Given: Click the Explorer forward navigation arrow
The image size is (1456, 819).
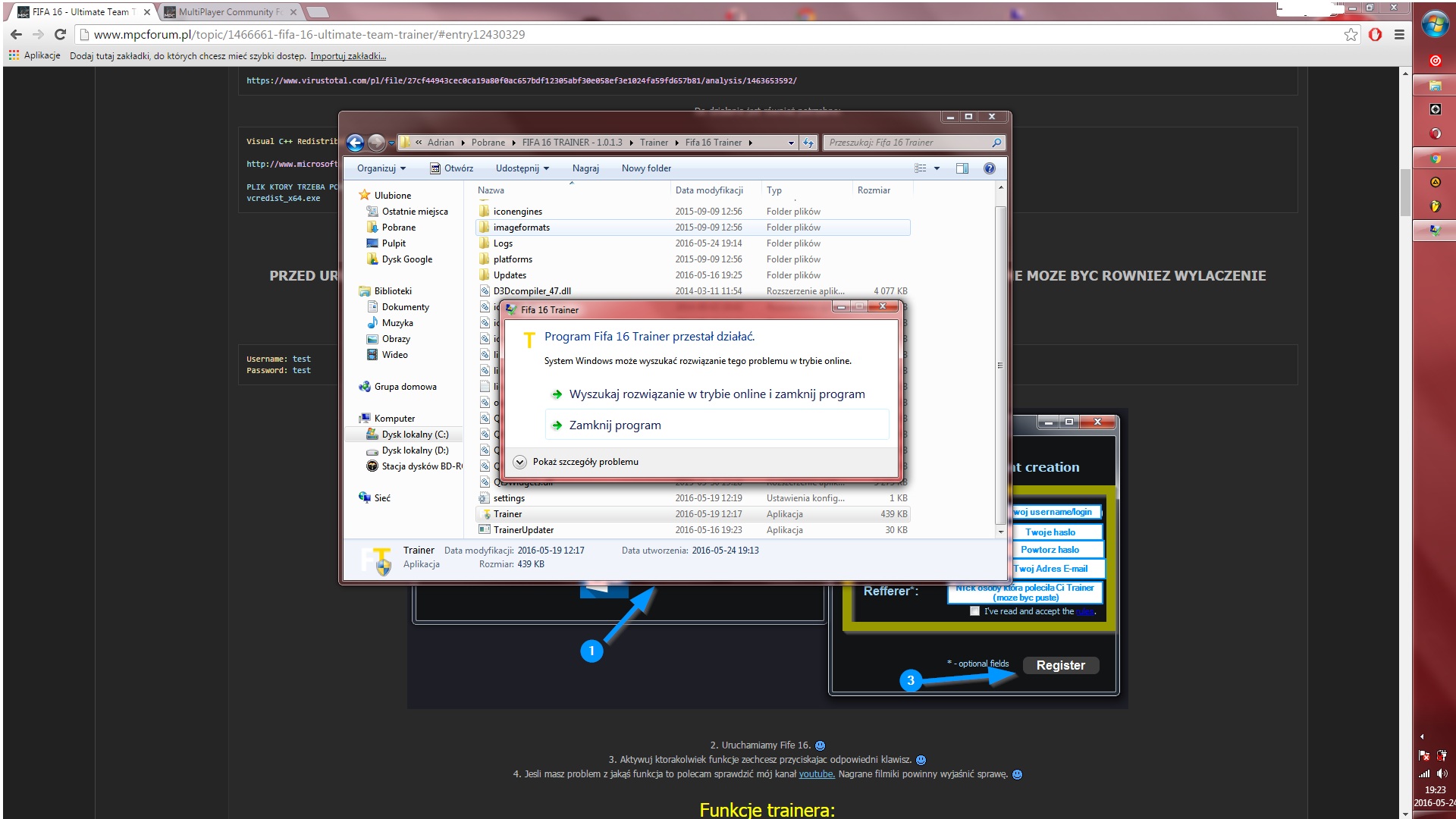Looking at the screenshot, I should pyautogui.click(x=376, y=143).
